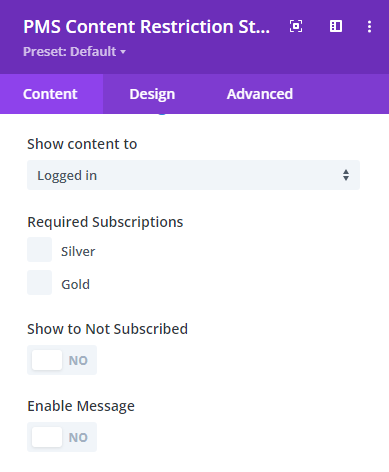Image resolution: width=389 pixels, height=472 pixels.
Task: Toggle the Enable Message switch
Action: pos(62,437)
